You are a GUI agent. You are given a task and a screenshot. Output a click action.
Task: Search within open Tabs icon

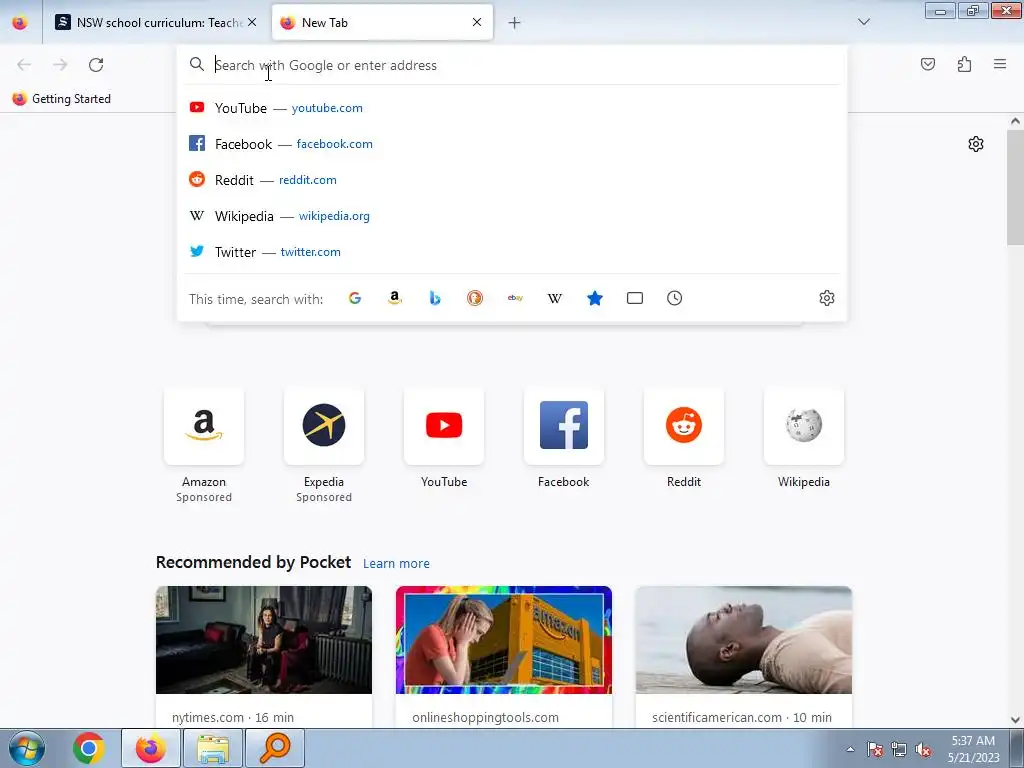click(x=635, y=298)
